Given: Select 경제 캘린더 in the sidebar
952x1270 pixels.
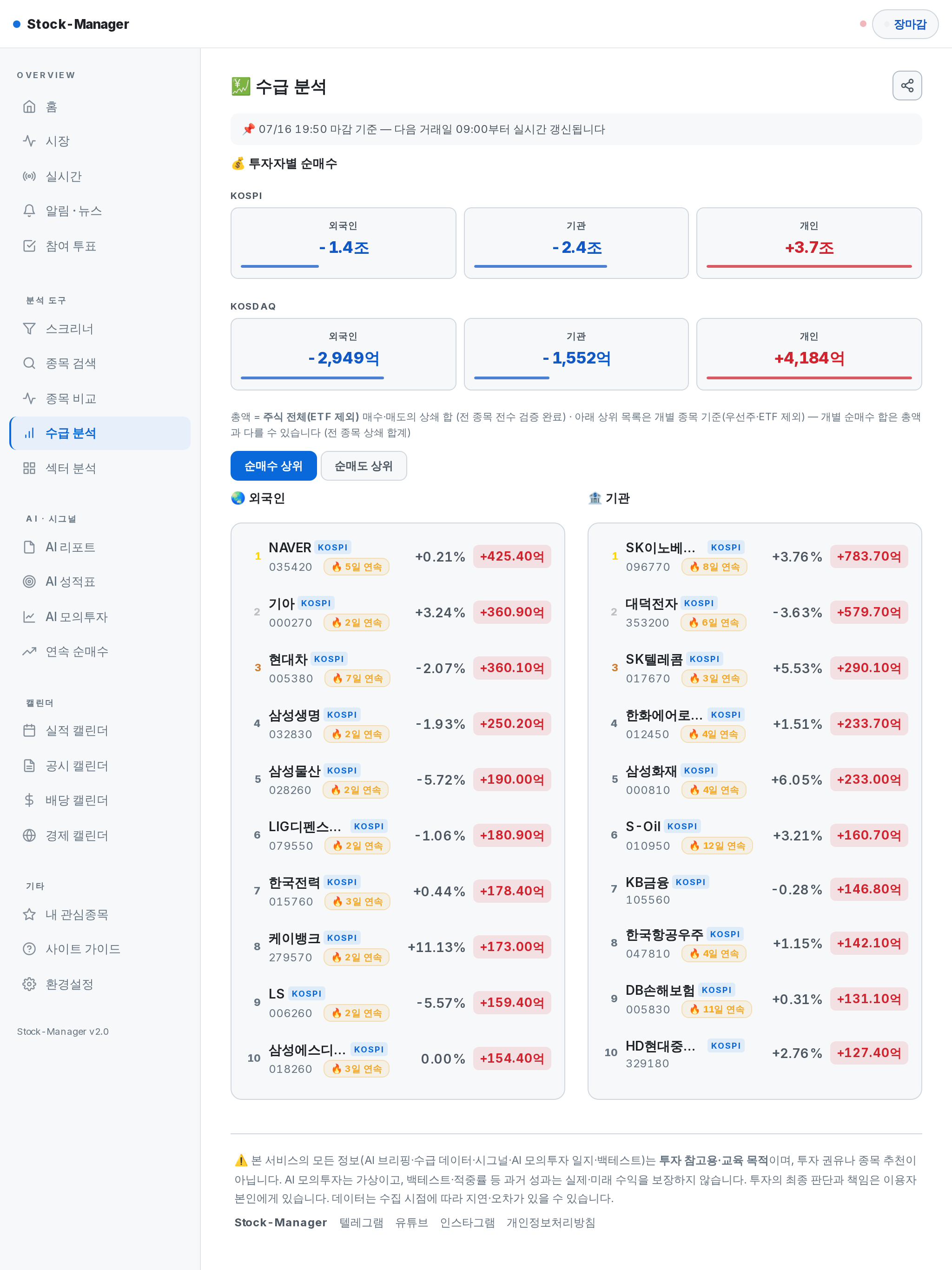Looking at the screenshot, I should [x=100, y=835].
